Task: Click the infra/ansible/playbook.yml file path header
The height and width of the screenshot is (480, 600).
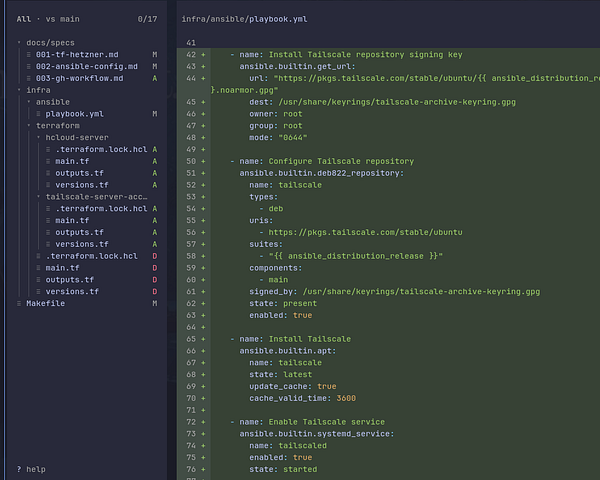Action: coord(244,19)
